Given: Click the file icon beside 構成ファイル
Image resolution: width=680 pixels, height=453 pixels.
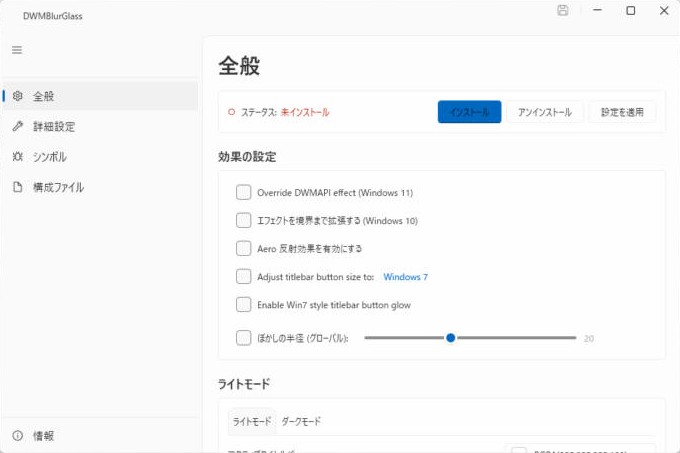Looking at the screenshot, I should pyautogui.click(x=17, y=187).
